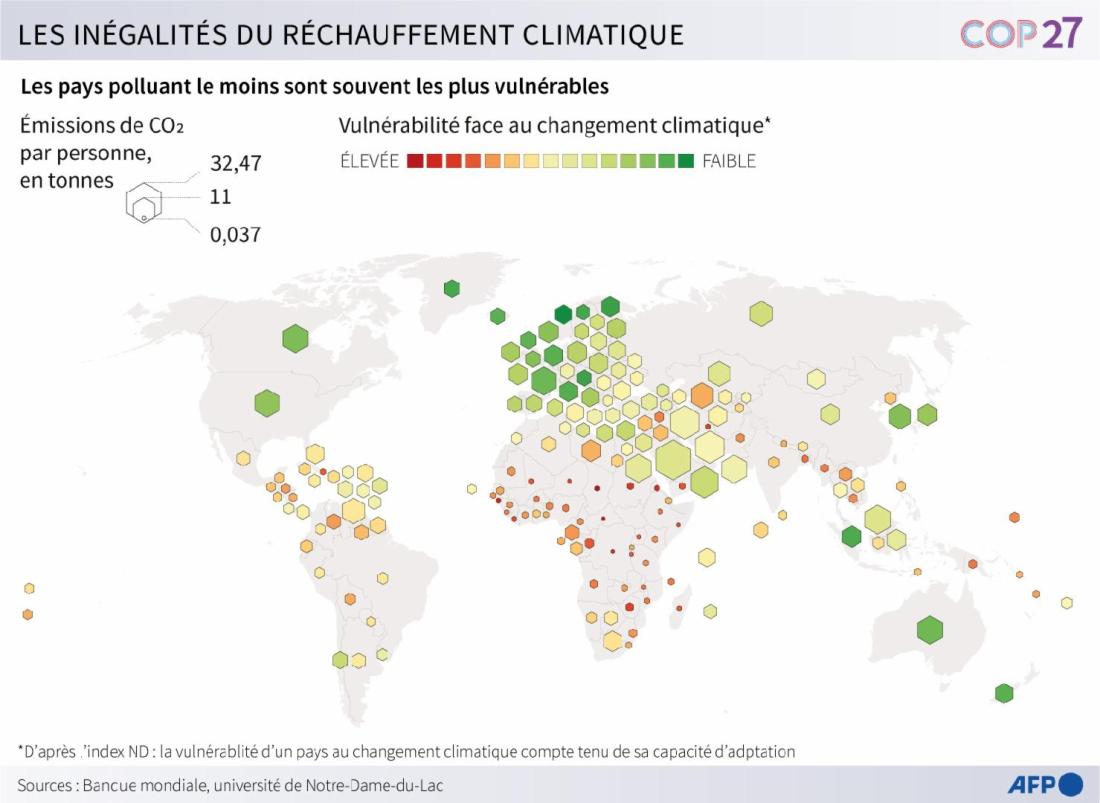Select the green hexagon over Canada
This screenshot has width=1100, height=803.
pyautogui.click(x=295, y=338)
